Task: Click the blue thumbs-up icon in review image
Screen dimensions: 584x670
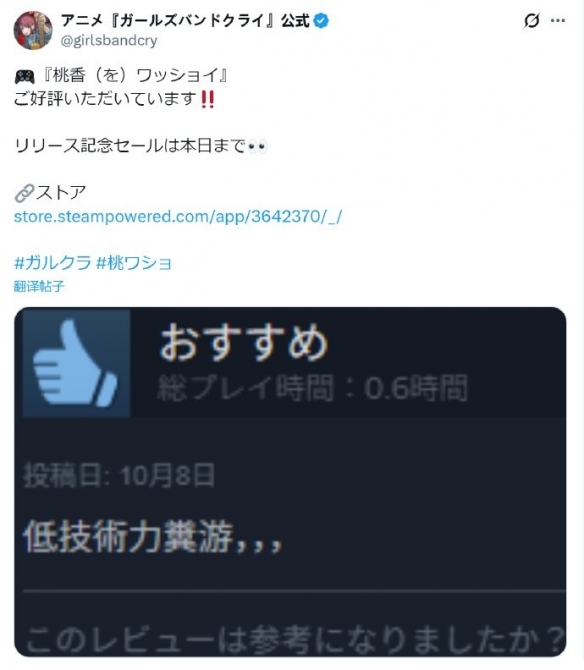Action: coord(76,363)
